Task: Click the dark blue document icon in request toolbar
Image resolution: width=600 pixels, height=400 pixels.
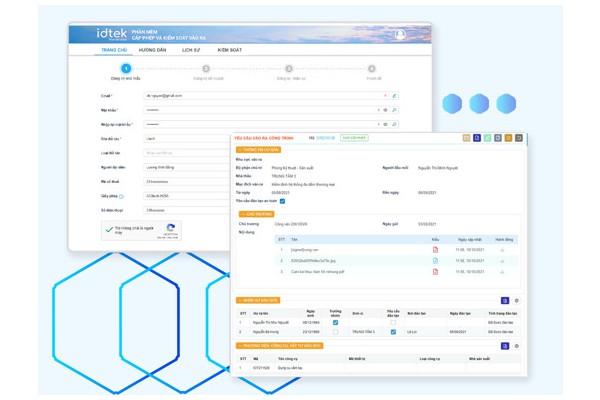Action: pyautogui.click(x=477, y=138)
